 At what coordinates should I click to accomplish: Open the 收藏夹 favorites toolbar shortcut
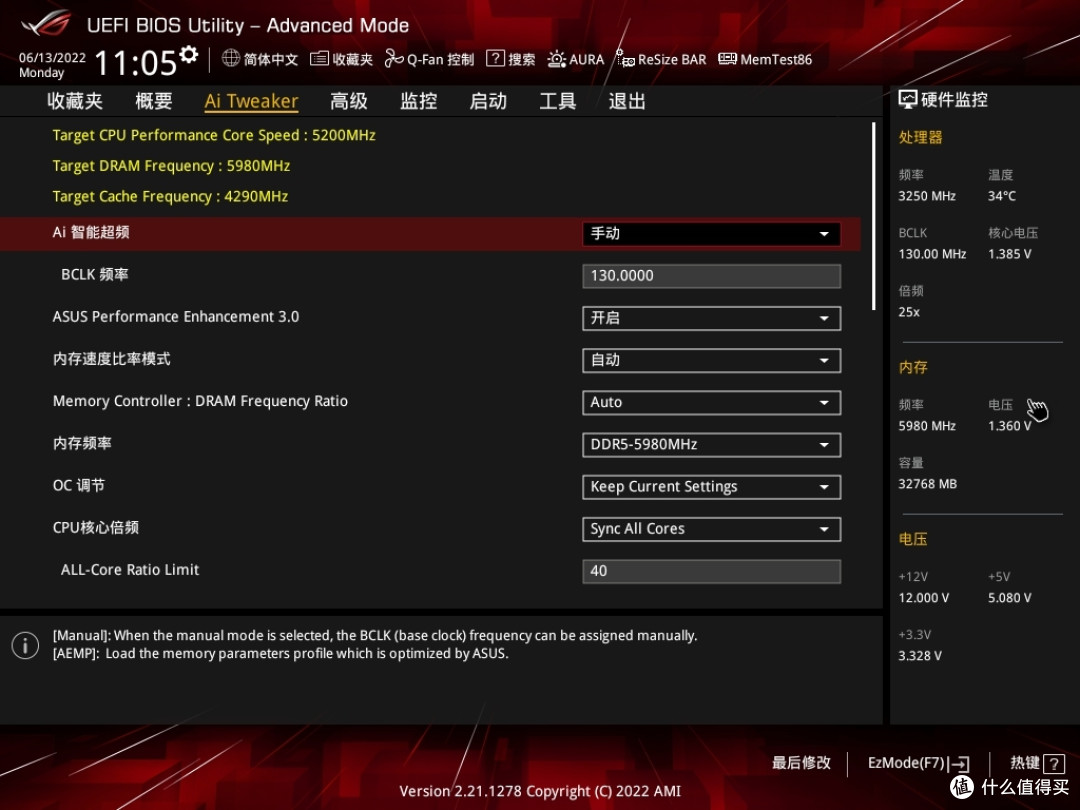pyautogui.click(x=341, y=59)
